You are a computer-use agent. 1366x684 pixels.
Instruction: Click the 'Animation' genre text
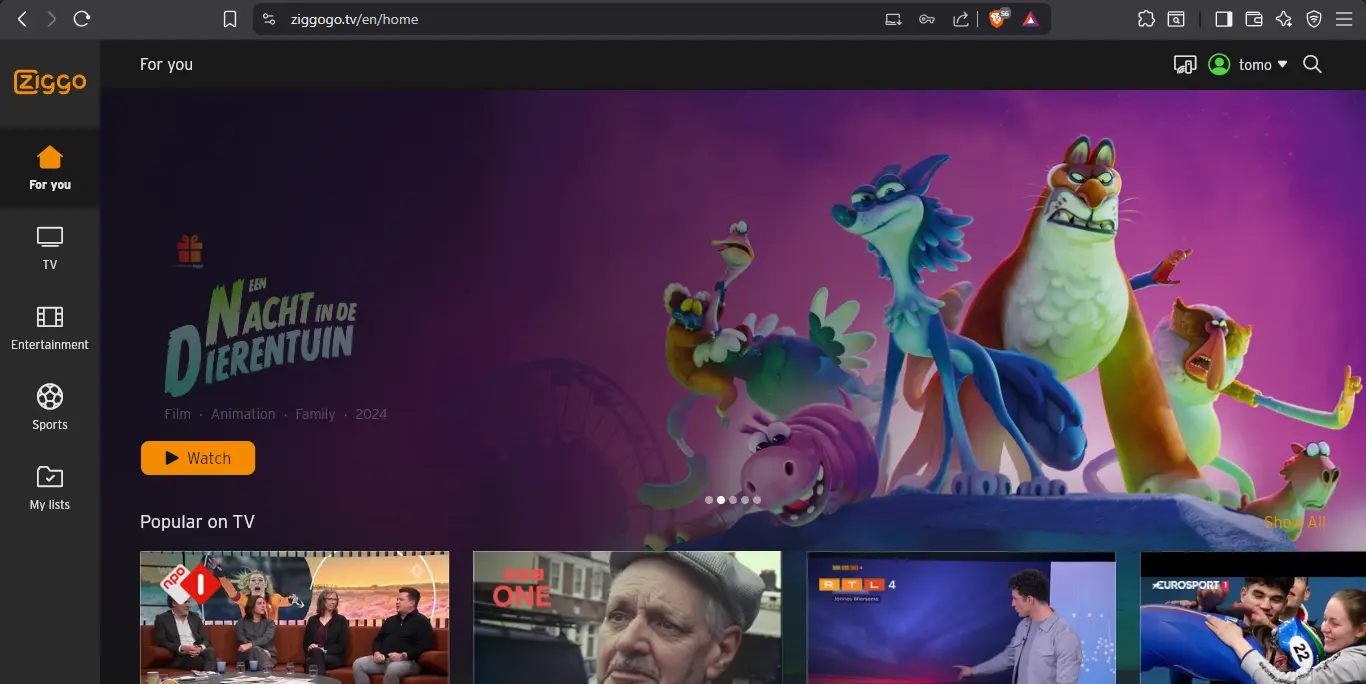coord(243,414)
